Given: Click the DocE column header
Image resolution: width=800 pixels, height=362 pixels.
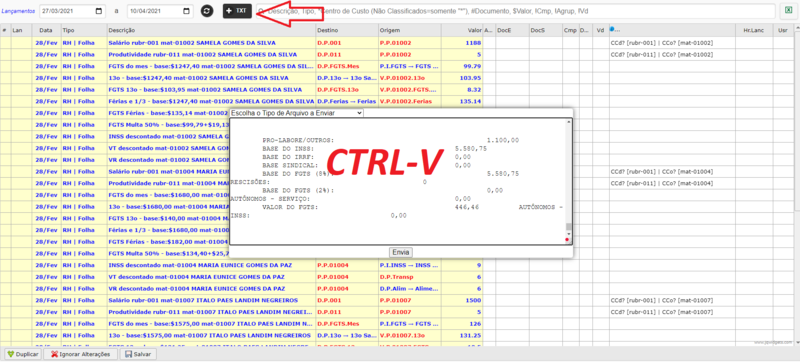Looking at the screenshot, I should tap(512, 31).
